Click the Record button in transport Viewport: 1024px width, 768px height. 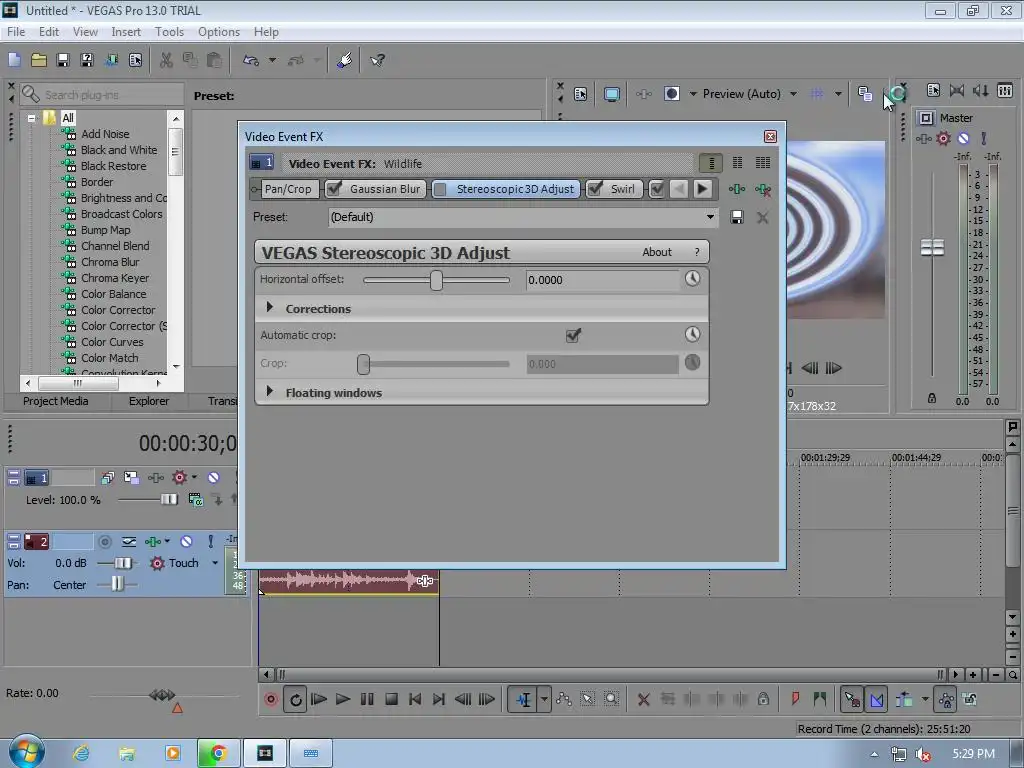coord(270,699)
